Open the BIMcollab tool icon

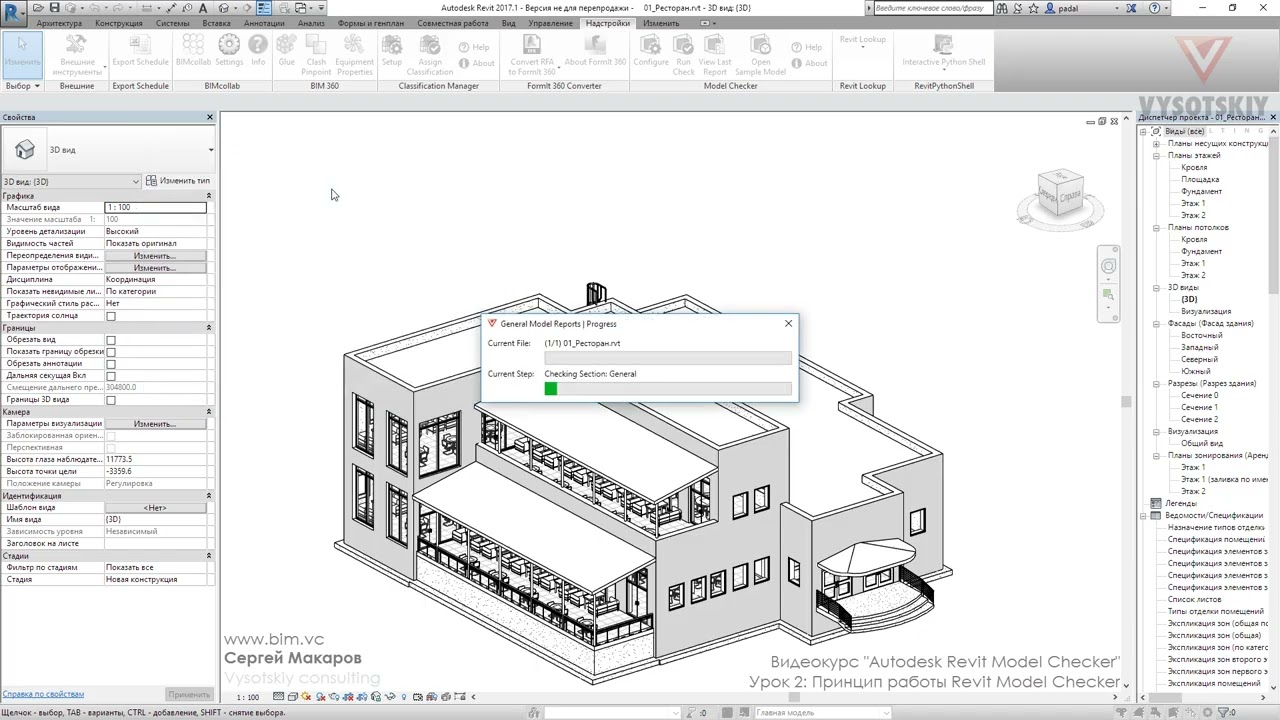point(193,52)
